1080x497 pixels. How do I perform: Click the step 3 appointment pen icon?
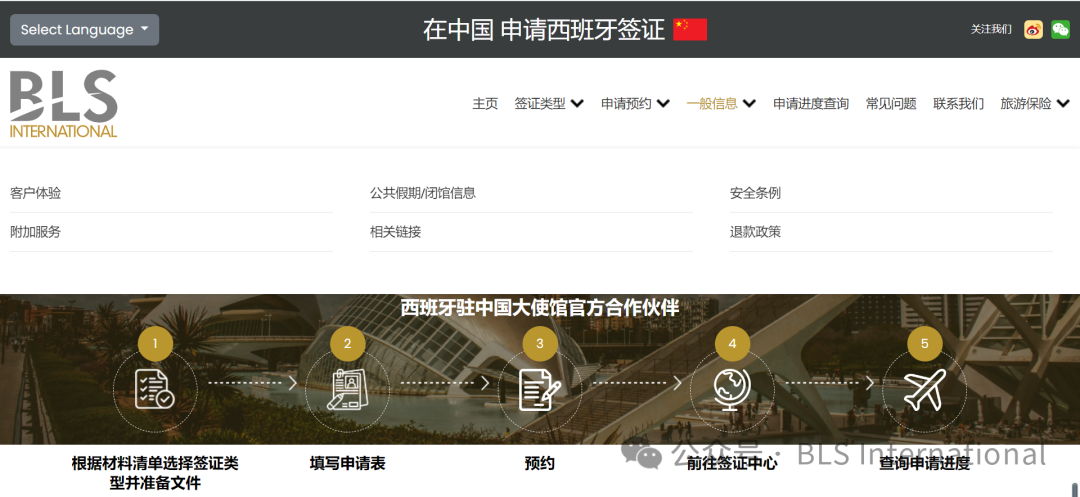pos(539,390)
